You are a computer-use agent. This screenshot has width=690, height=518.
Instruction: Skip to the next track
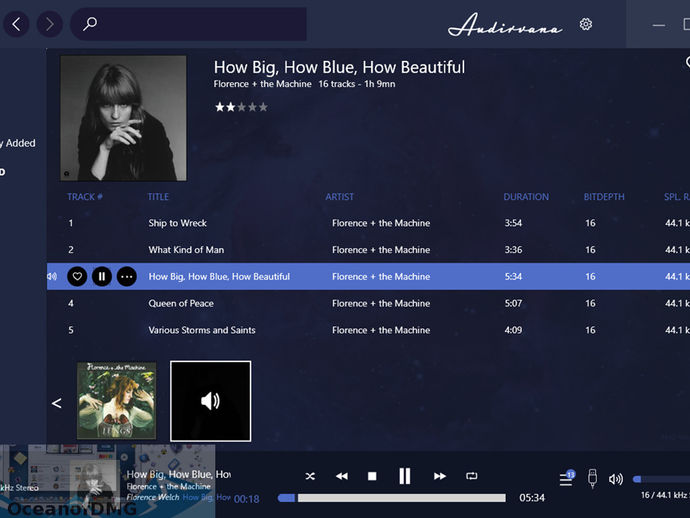[440, 476]
